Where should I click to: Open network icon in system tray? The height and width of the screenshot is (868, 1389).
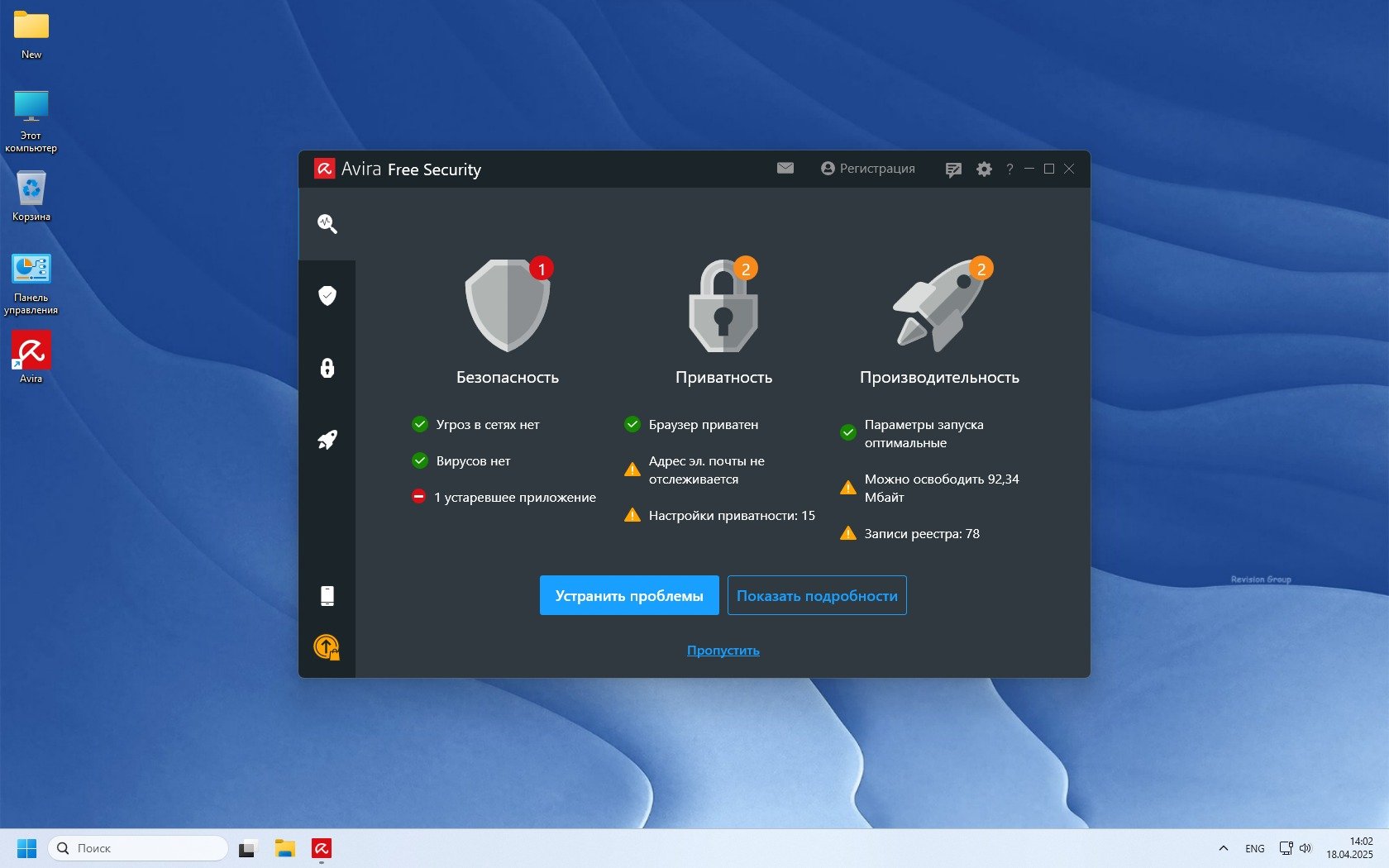[x=1286, y=848]
